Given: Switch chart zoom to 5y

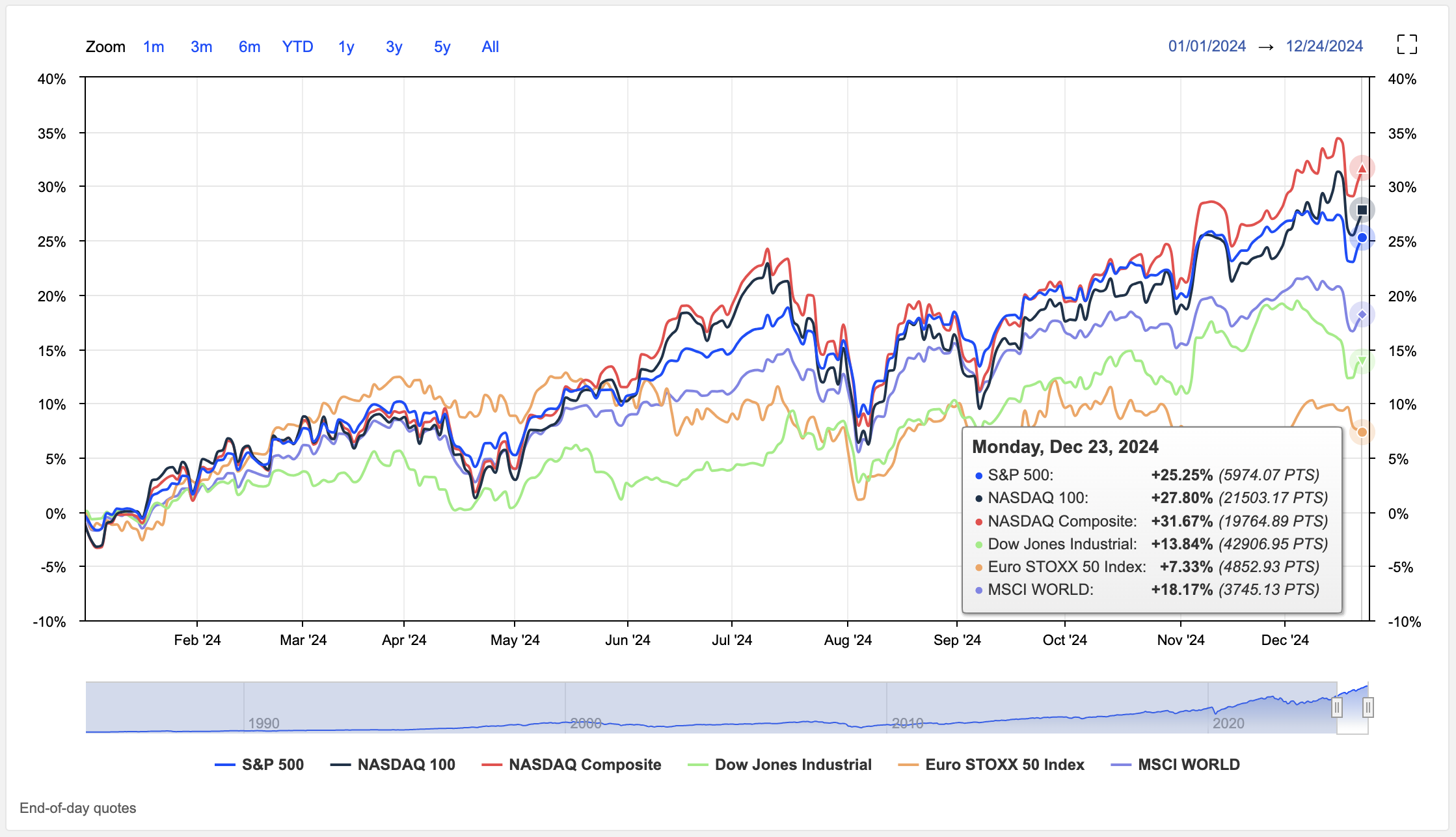Looking at the screenshot, I should point(442,47).
